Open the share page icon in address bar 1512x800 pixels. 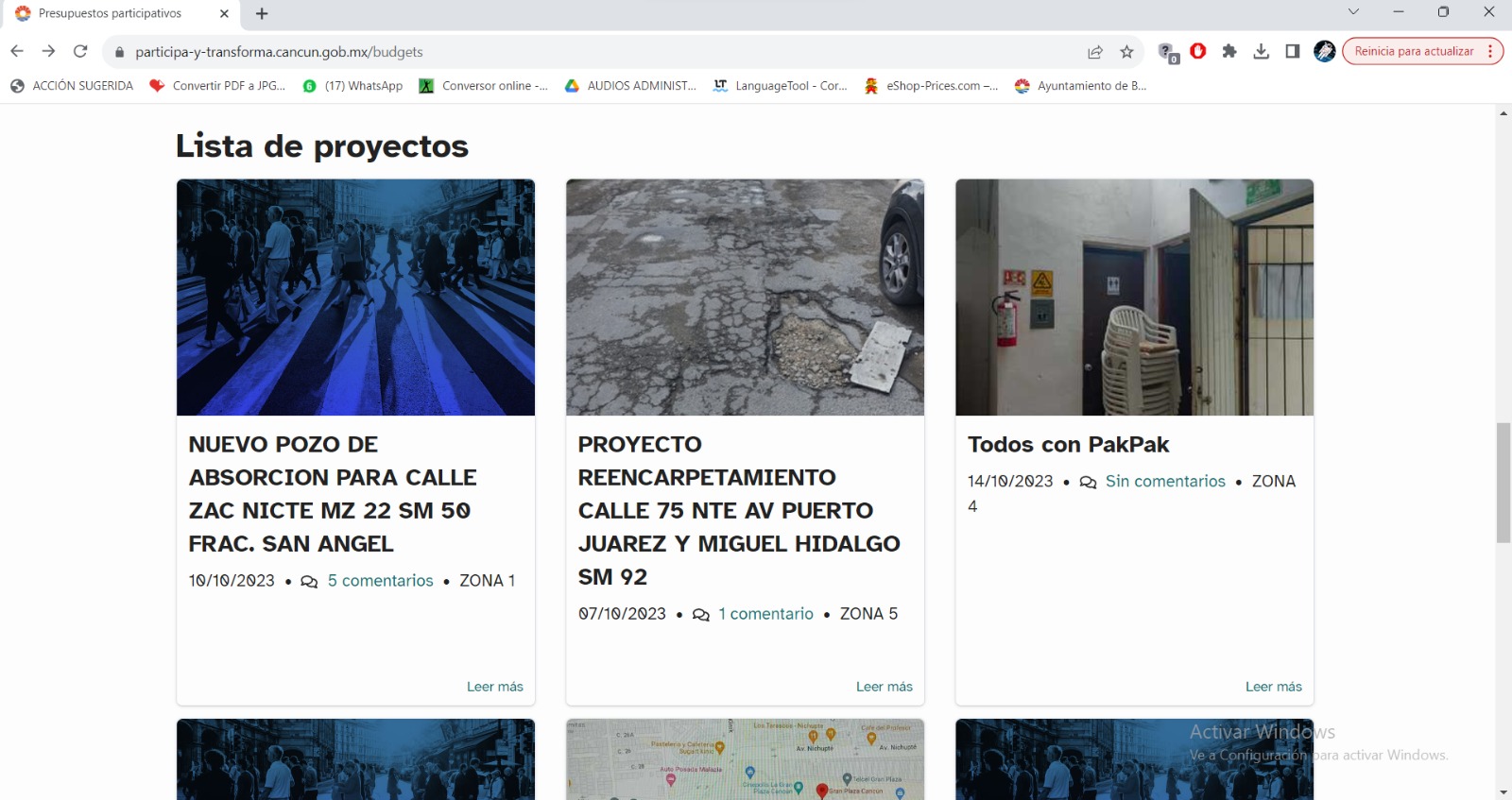(1095, 52)
